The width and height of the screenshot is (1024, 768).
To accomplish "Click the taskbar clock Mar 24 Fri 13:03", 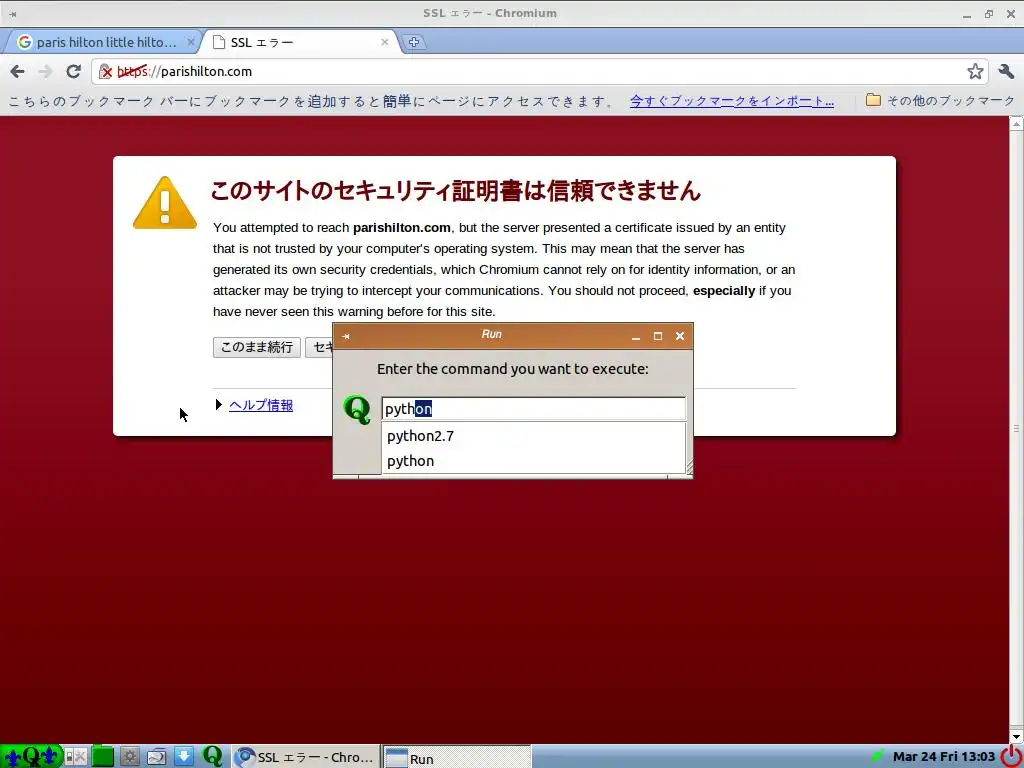I will point(944,756).
